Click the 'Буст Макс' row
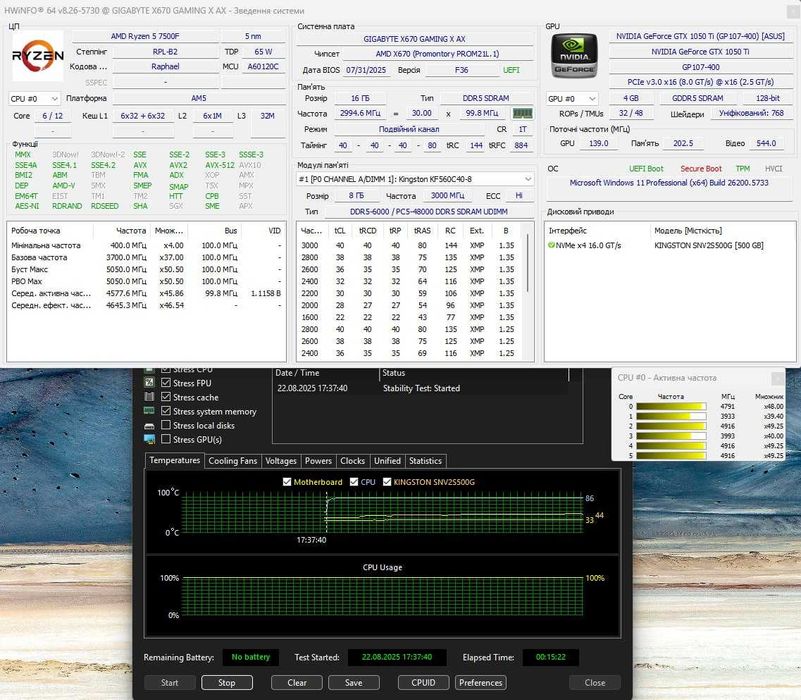The height and width of the screenshot is (700, 801). [146, 269]
